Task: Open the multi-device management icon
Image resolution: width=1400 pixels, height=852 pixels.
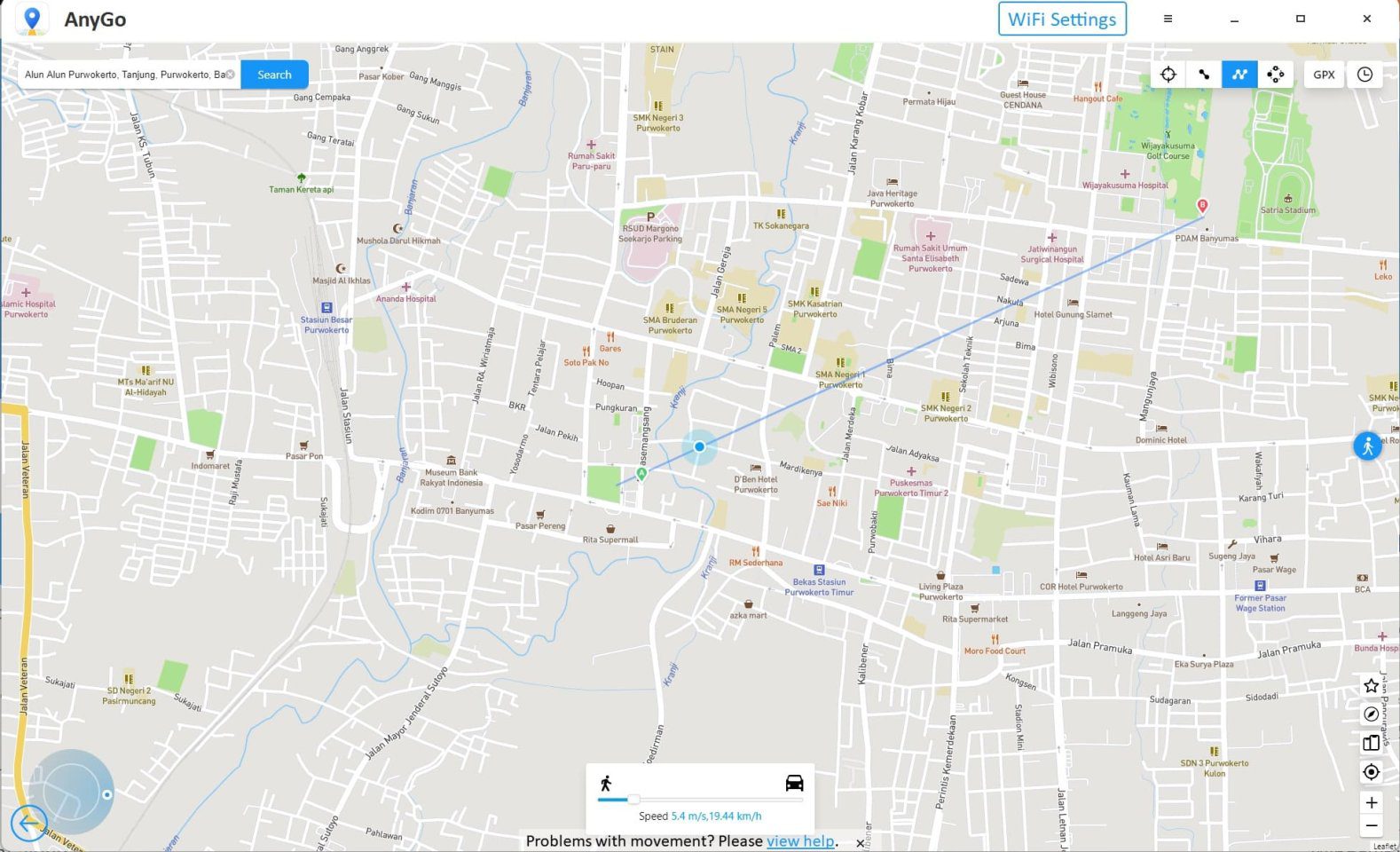Action: click(1371, 743)
